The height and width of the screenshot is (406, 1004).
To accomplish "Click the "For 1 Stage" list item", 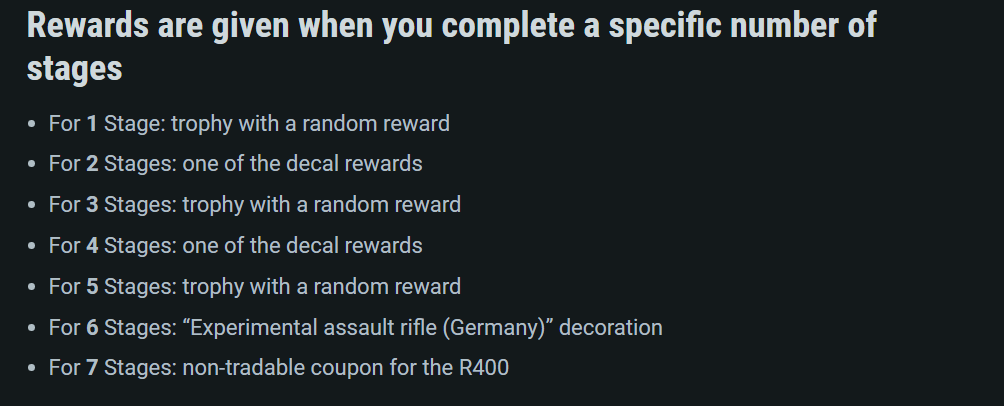I will [249, 124].
